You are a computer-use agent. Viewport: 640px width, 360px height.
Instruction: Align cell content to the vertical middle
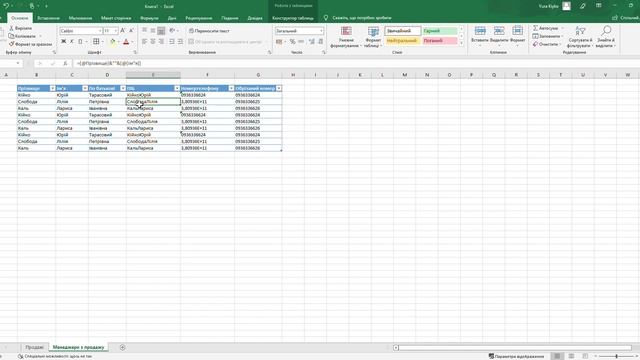pyautogui.click(x=153, y=31)
